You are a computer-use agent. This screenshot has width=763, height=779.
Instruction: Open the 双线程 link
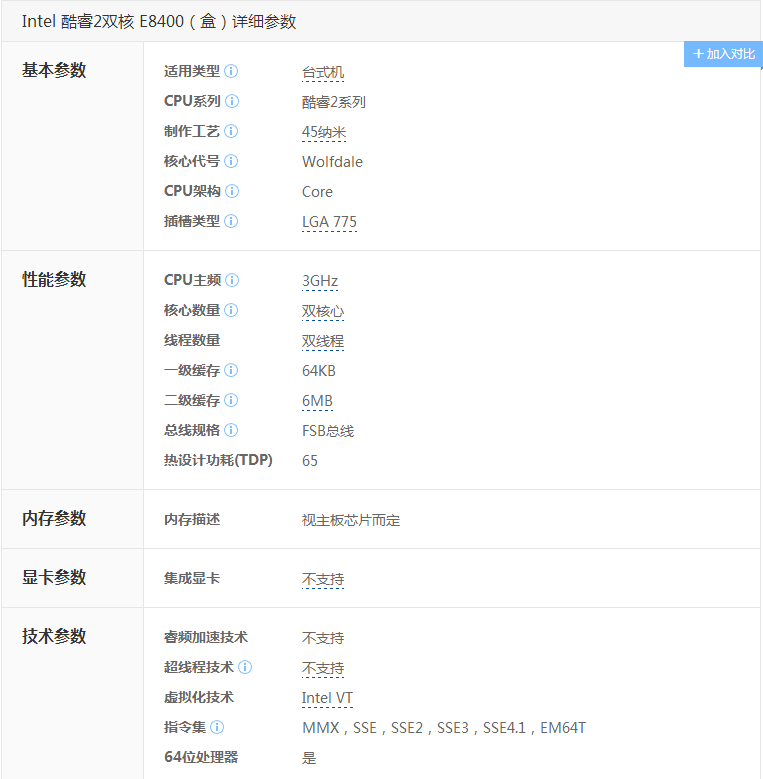click(323, 341)
